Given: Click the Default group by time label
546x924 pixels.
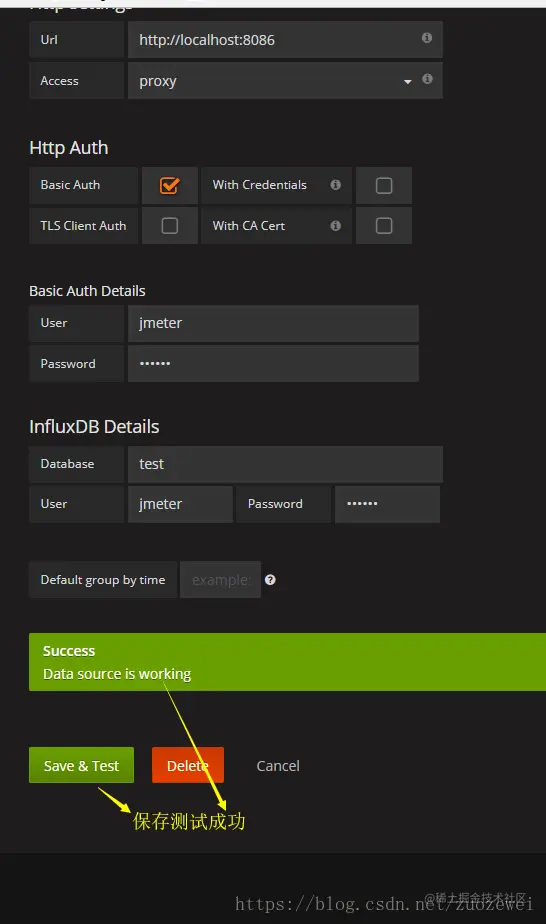Looking at the screenshot, I should [x=102, y=580].
